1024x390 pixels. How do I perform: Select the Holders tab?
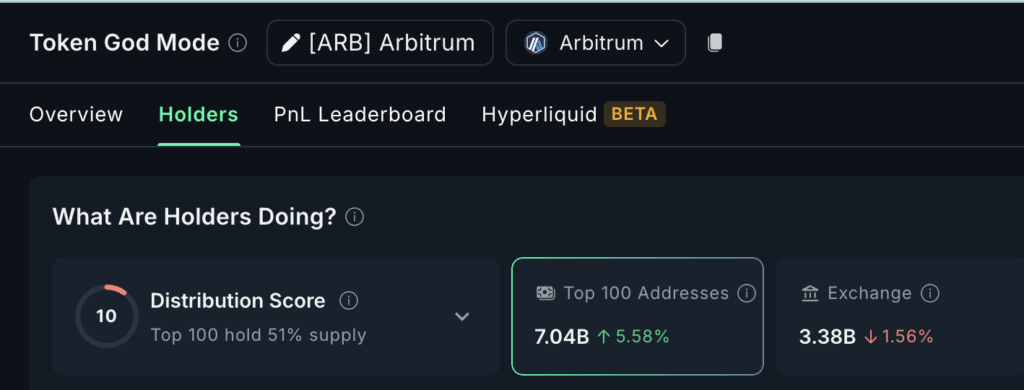coord(199,115)
